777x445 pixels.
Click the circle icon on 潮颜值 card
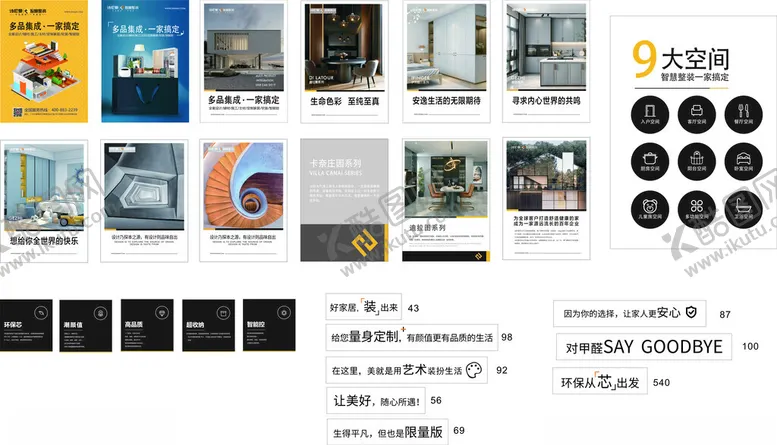[x=101, y=313]
